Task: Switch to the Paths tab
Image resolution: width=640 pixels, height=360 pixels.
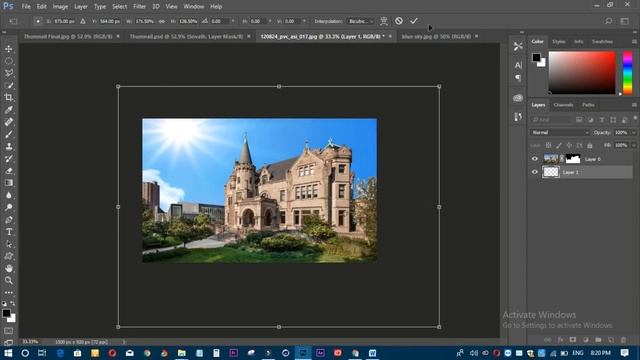Action: (588, 105)
